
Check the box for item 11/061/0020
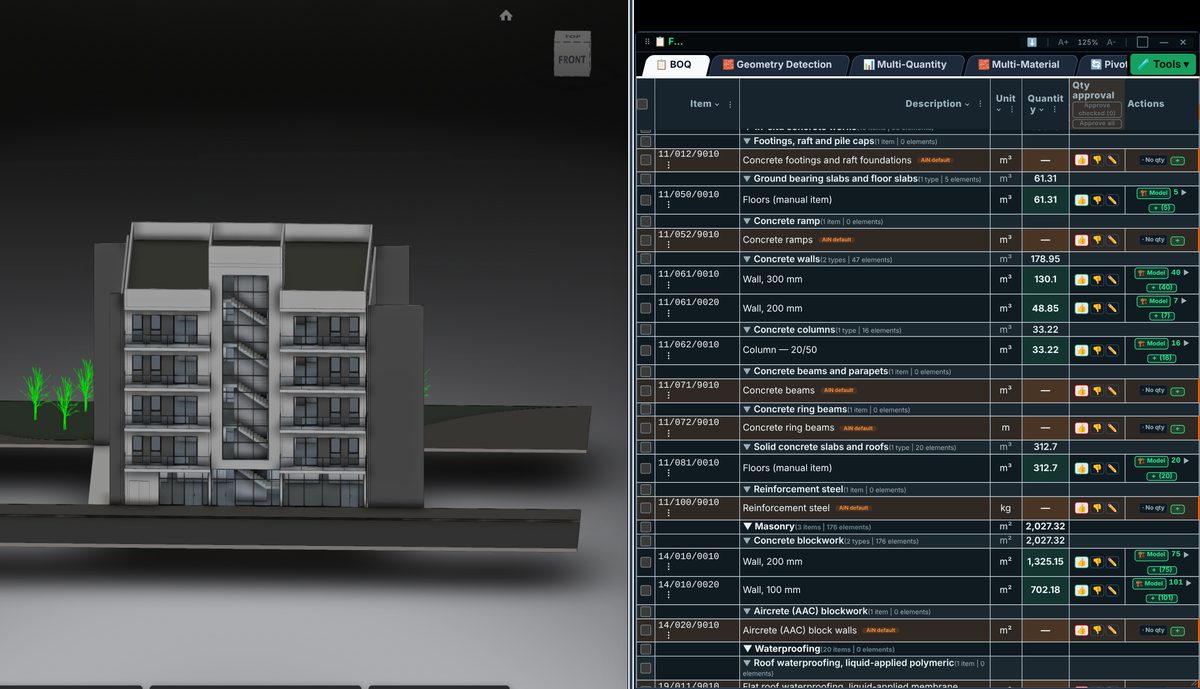pyautogui.click(x=645, y=309)
